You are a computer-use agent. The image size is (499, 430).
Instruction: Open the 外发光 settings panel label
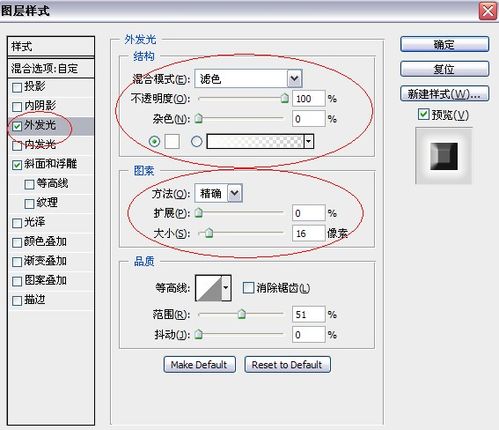40,125
